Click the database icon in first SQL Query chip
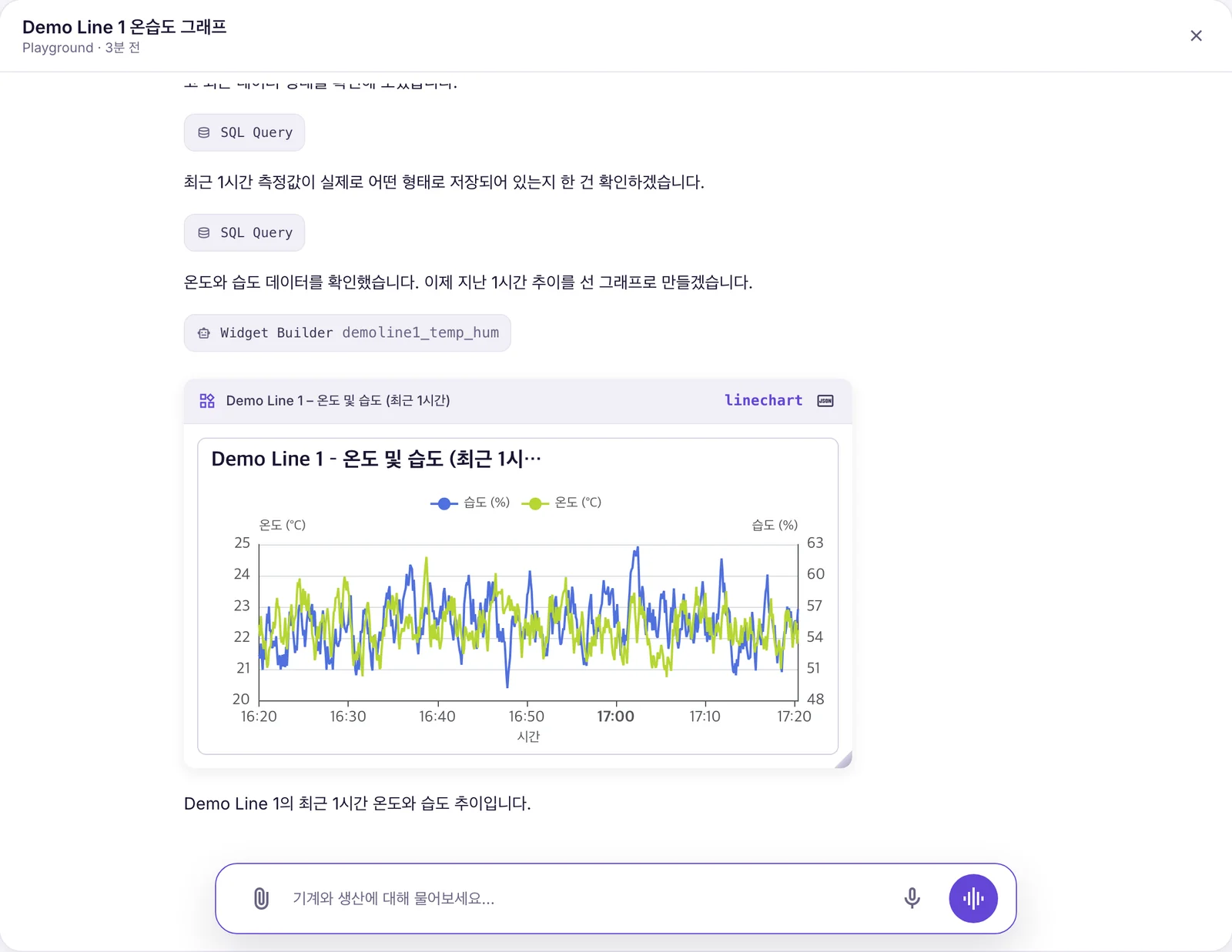Viewport: 1232px width, 952px height. tap(204, 132)
